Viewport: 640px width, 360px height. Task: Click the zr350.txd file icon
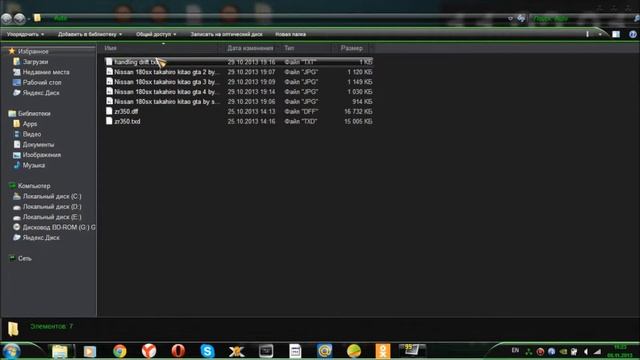click(x=109, y=121)
